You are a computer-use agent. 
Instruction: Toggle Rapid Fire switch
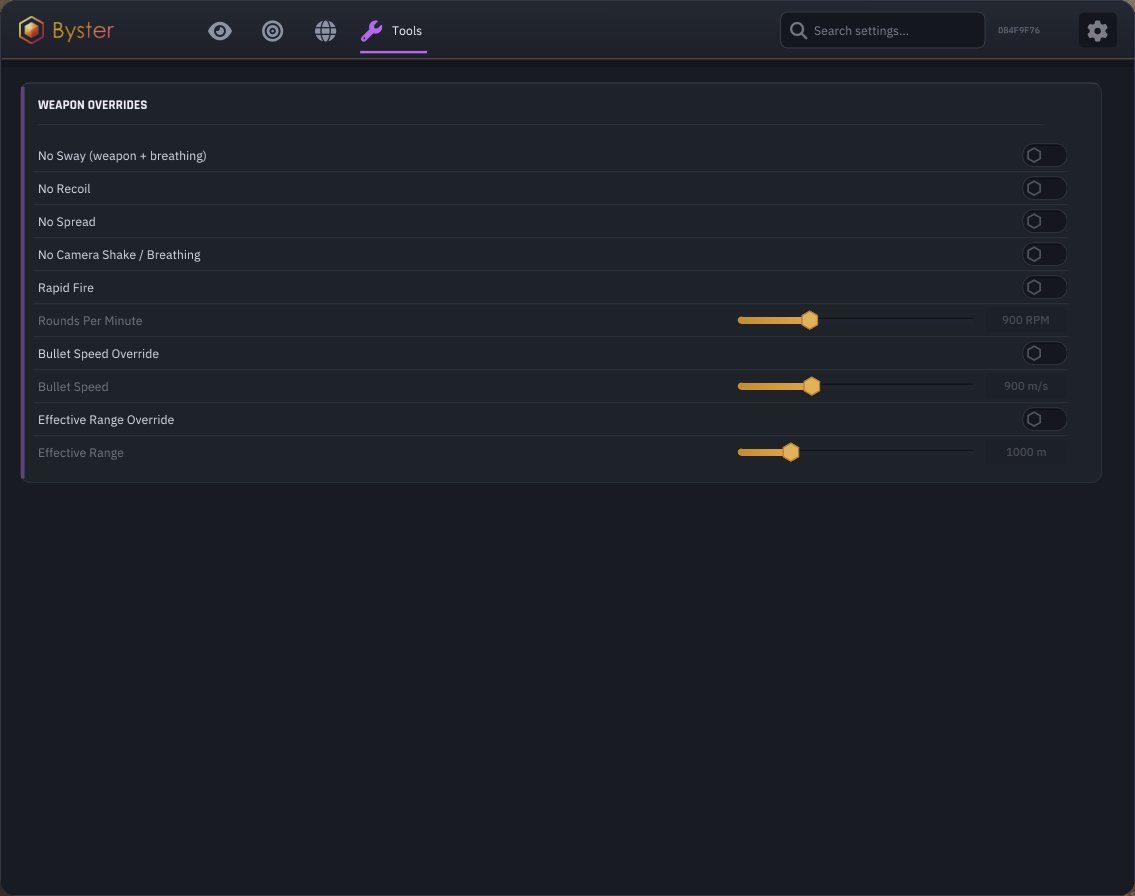1044,287
